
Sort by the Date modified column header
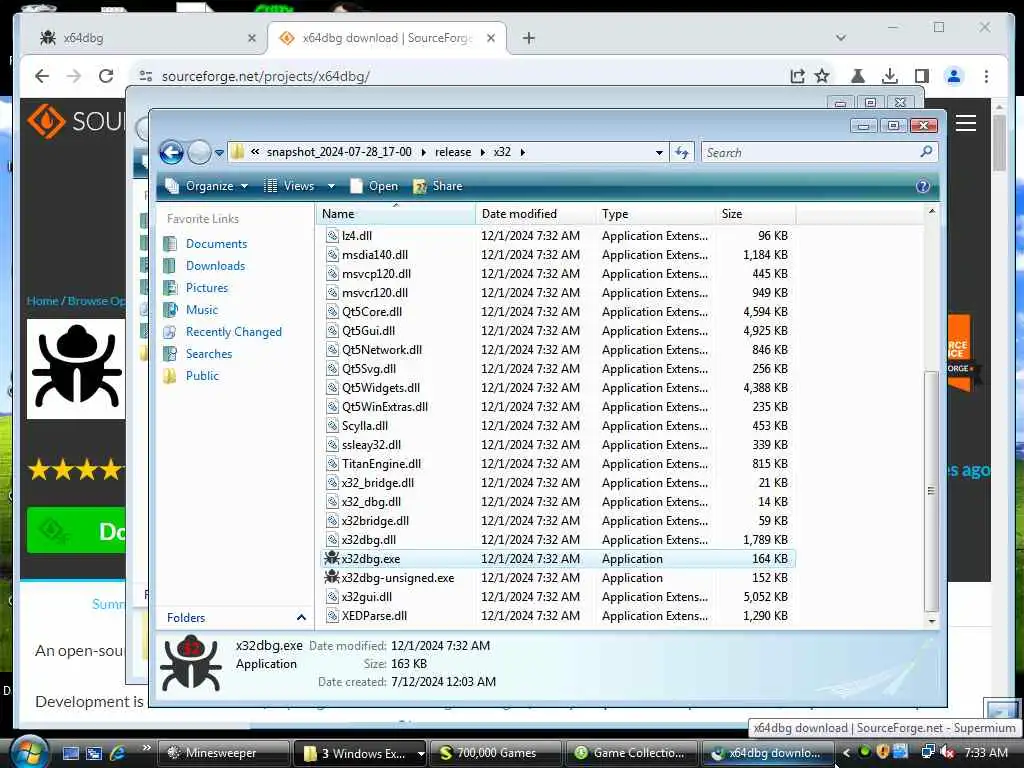[536, 214]
